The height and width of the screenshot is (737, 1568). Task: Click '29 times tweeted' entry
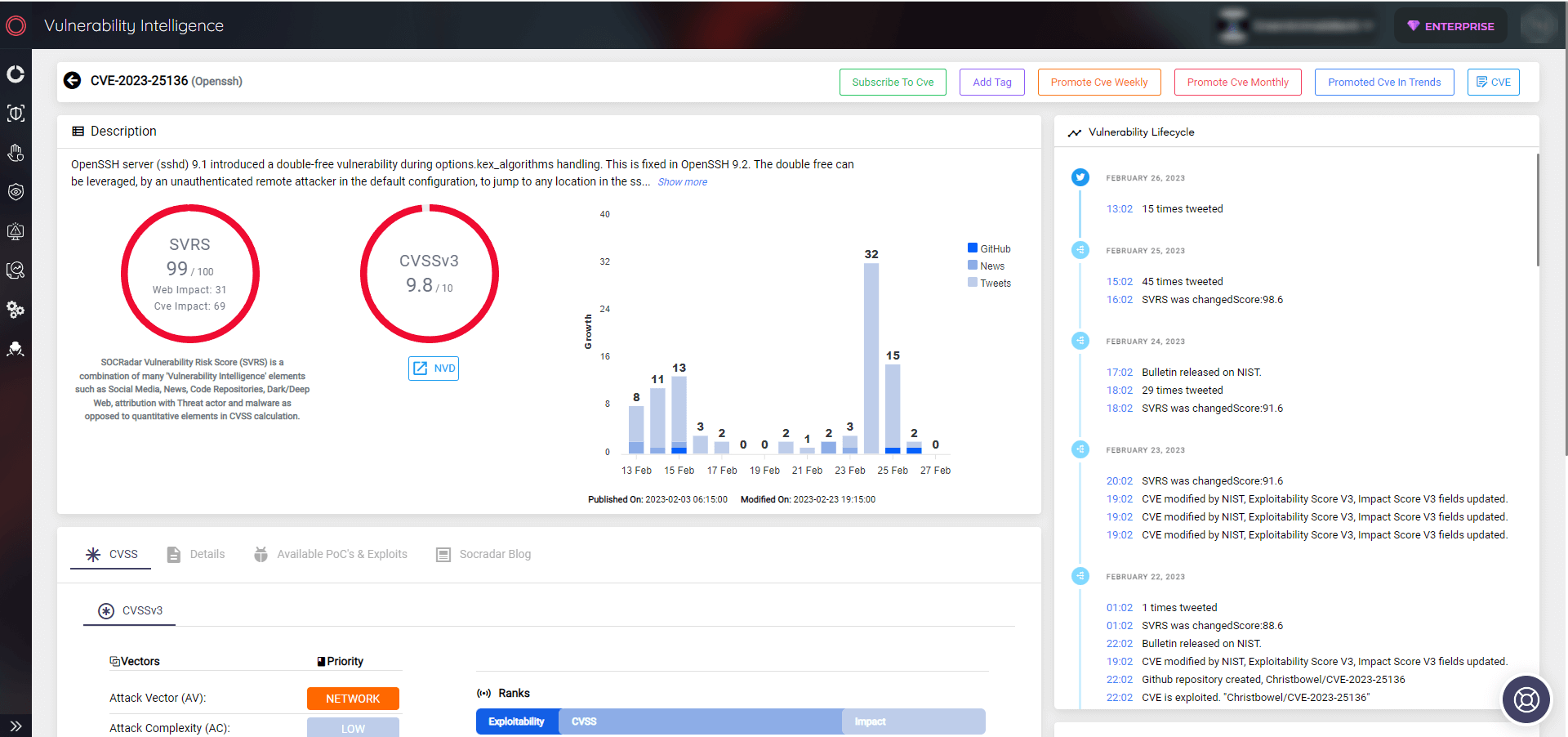[1182, 391]
